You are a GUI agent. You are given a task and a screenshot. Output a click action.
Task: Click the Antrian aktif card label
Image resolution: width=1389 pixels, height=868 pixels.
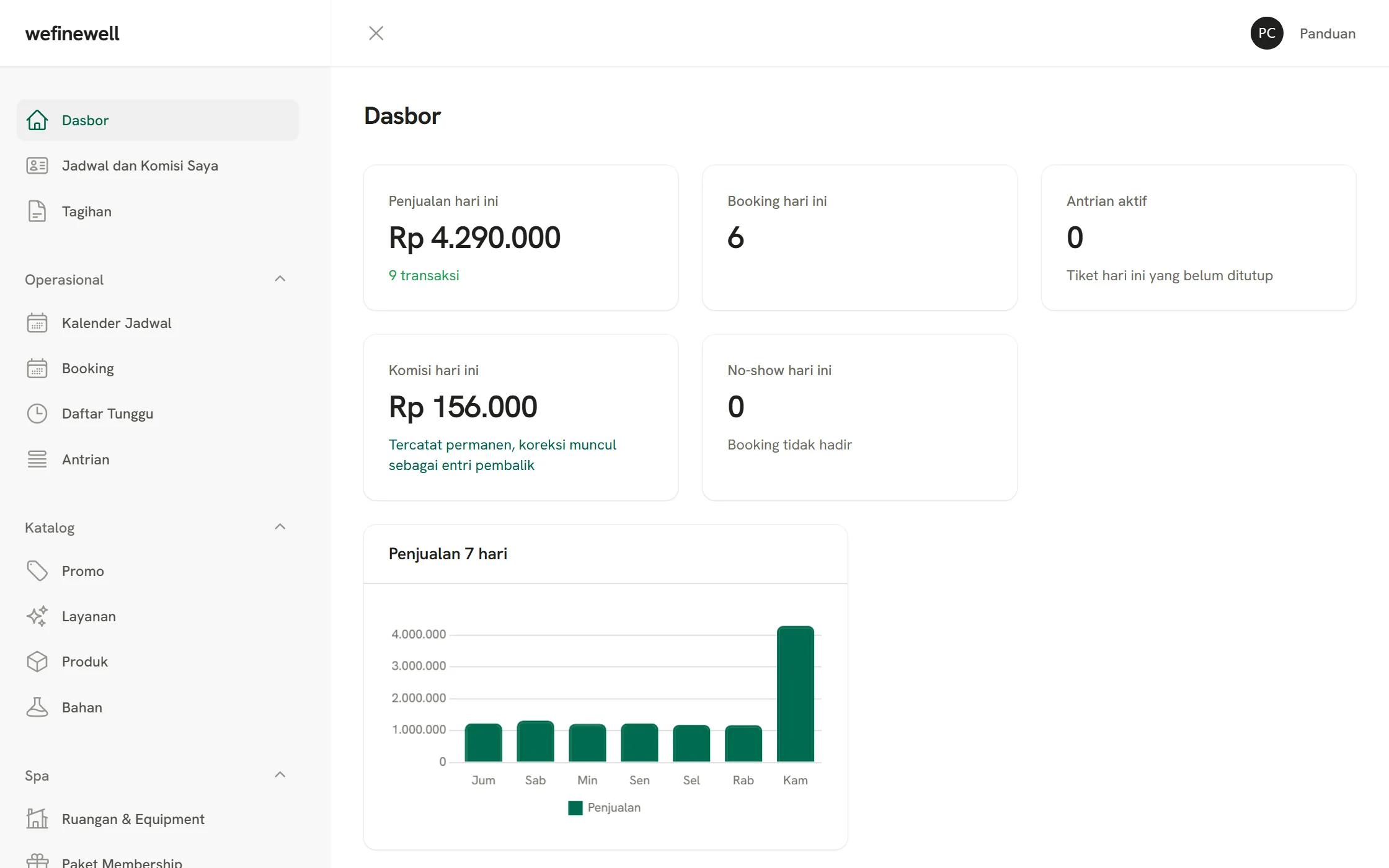(x=1107, y=201)
